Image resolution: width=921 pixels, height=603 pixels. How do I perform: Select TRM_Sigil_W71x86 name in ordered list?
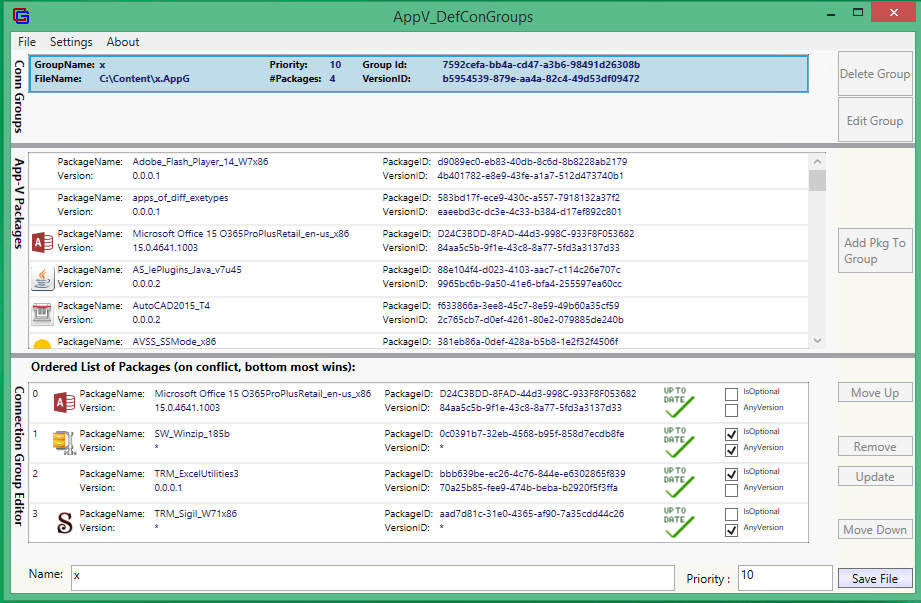[196, 514]
